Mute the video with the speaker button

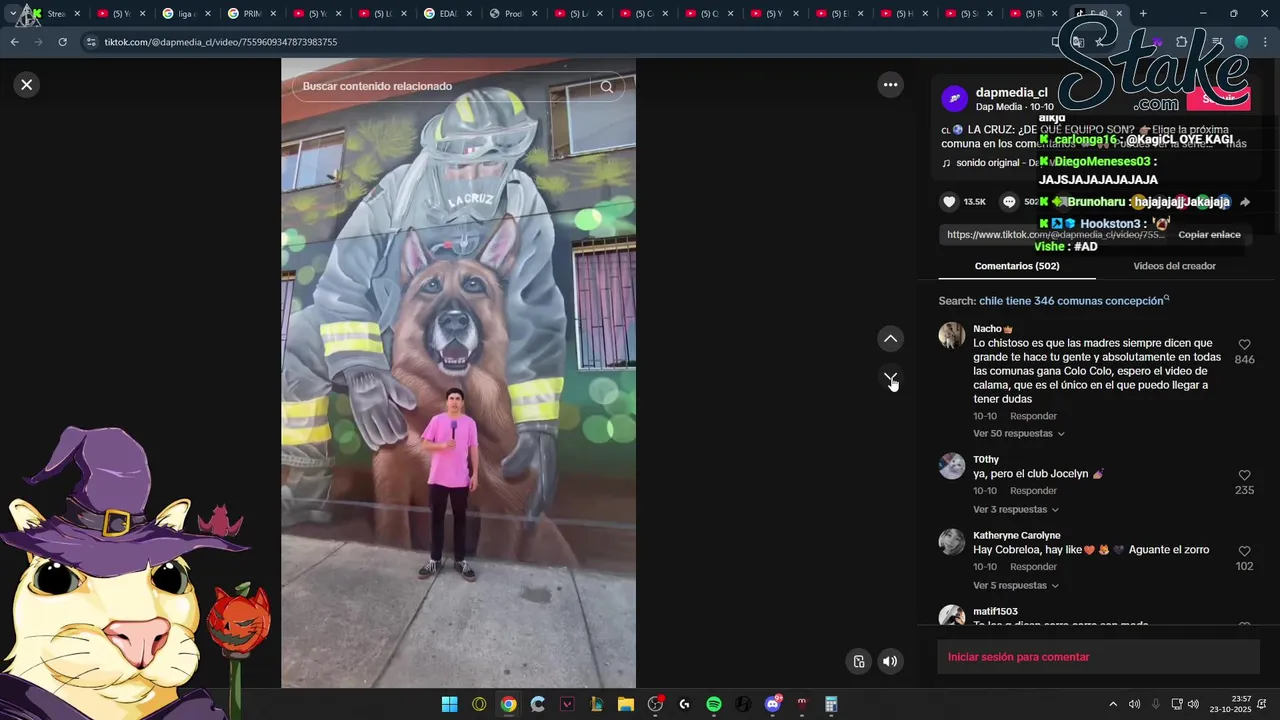point(890,661)
